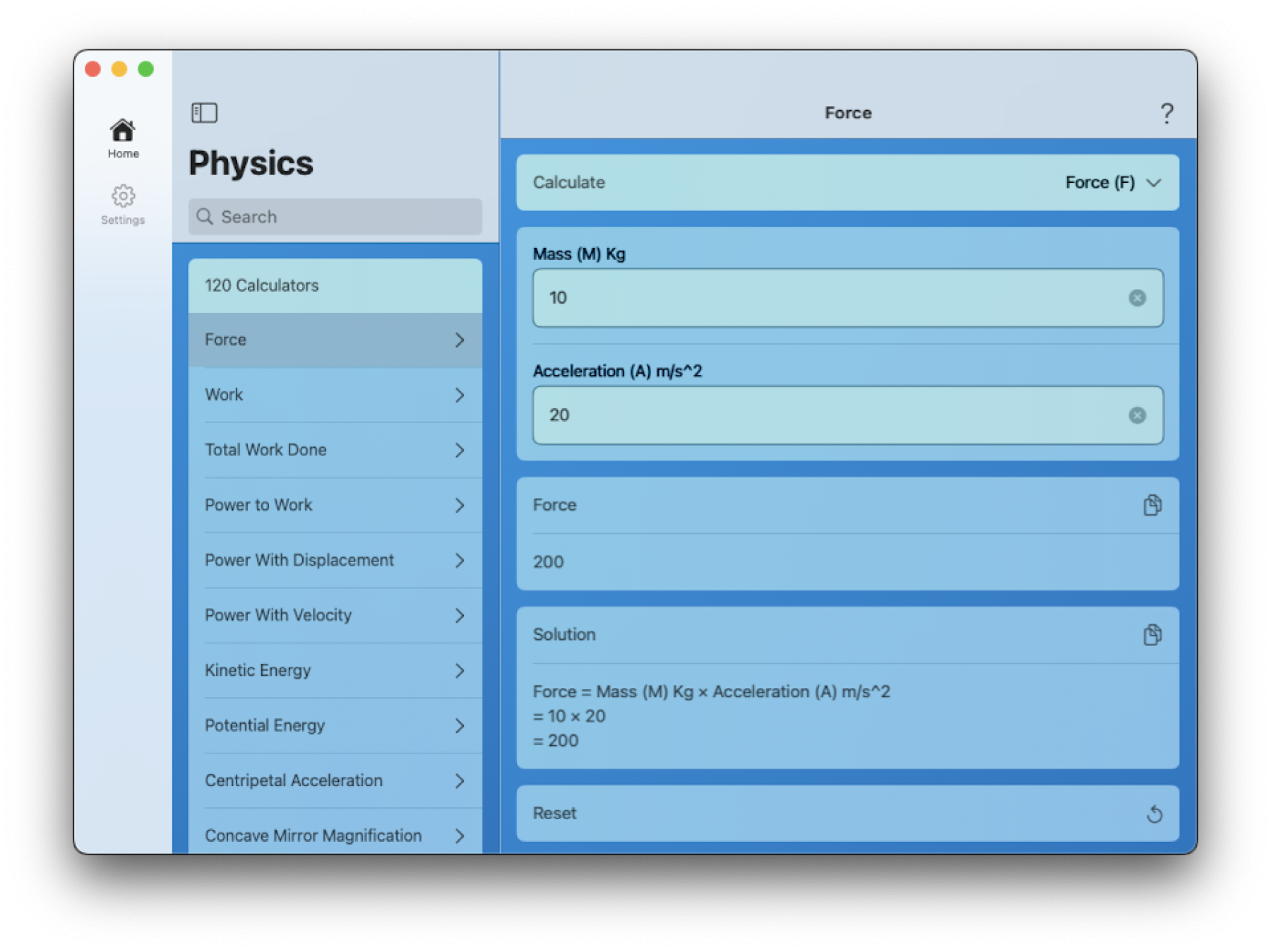The height and width of the screenshot is (952, 1271).
Task: Clear the Acceleration field with its X button
Action: [1138, 415]
